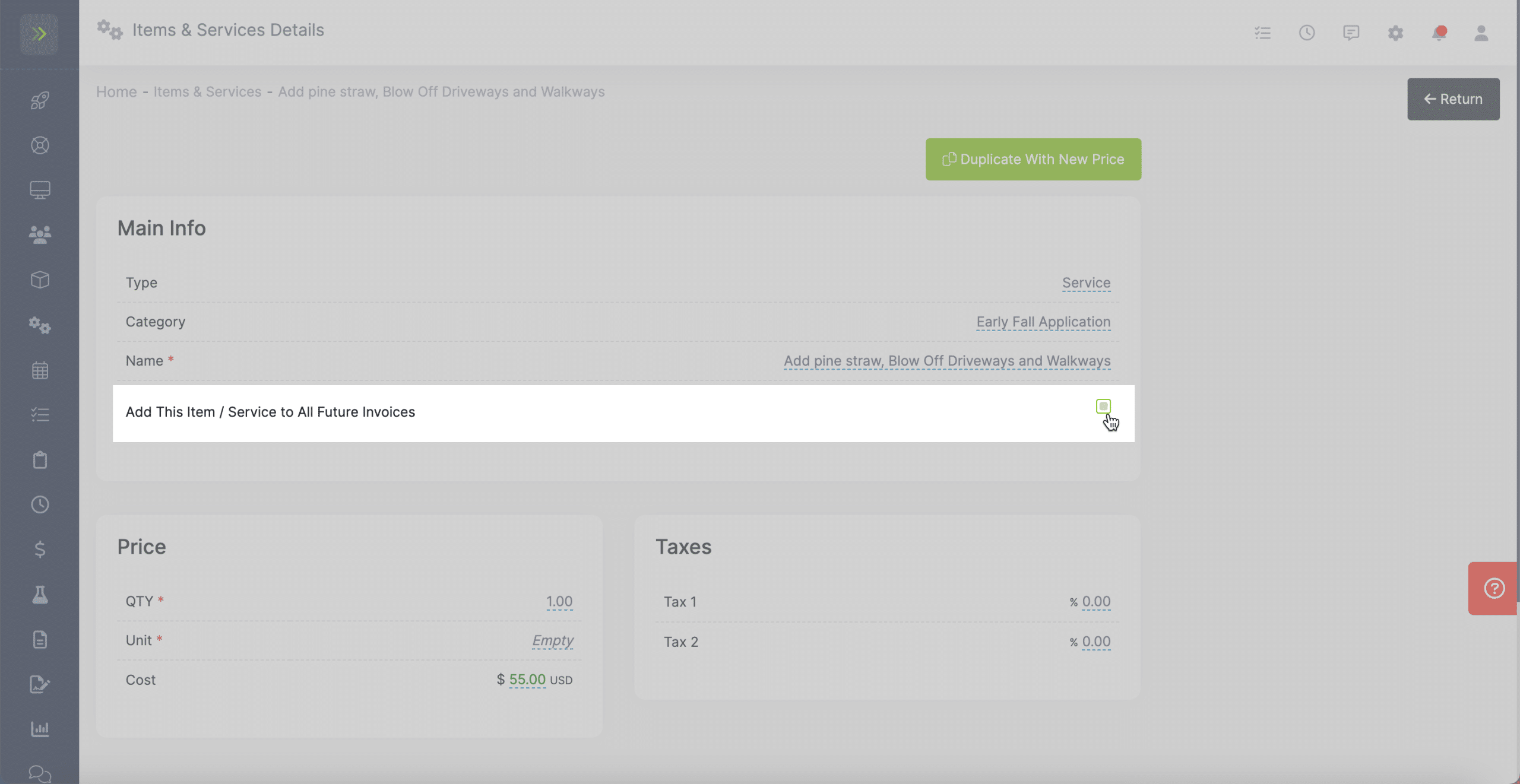The image size is (1520, 784).
Task: Click the Return button
Action: (1453, 99)
